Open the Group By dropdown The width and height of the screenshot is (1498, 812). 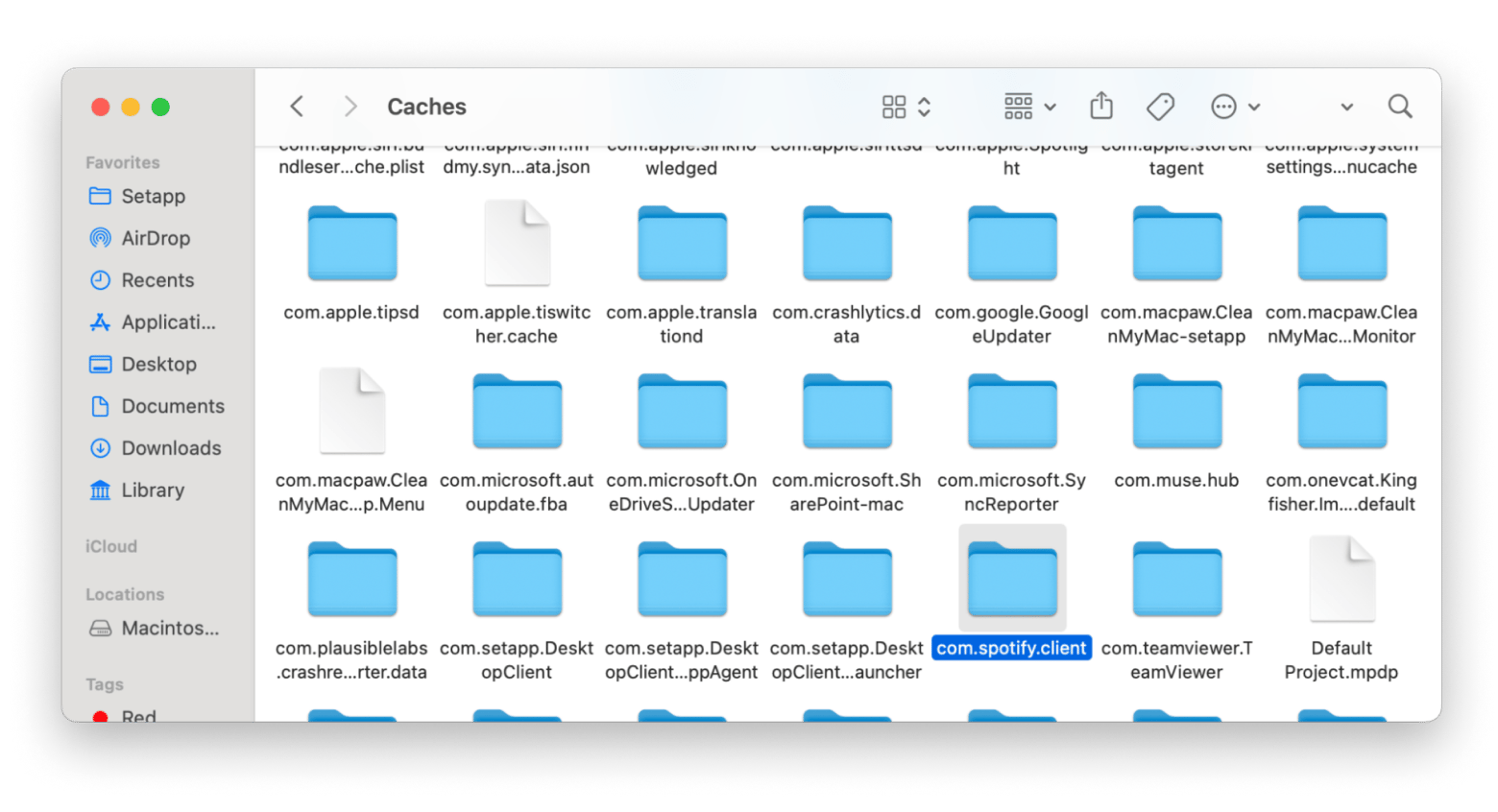pos(1029,107)
